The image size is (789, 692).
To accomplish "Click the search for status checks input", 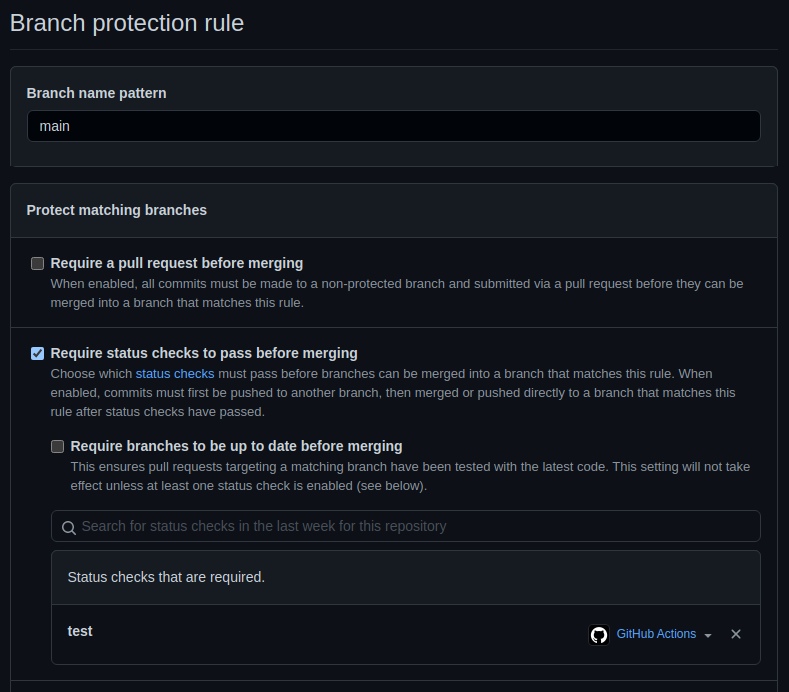I will [406, 526].
